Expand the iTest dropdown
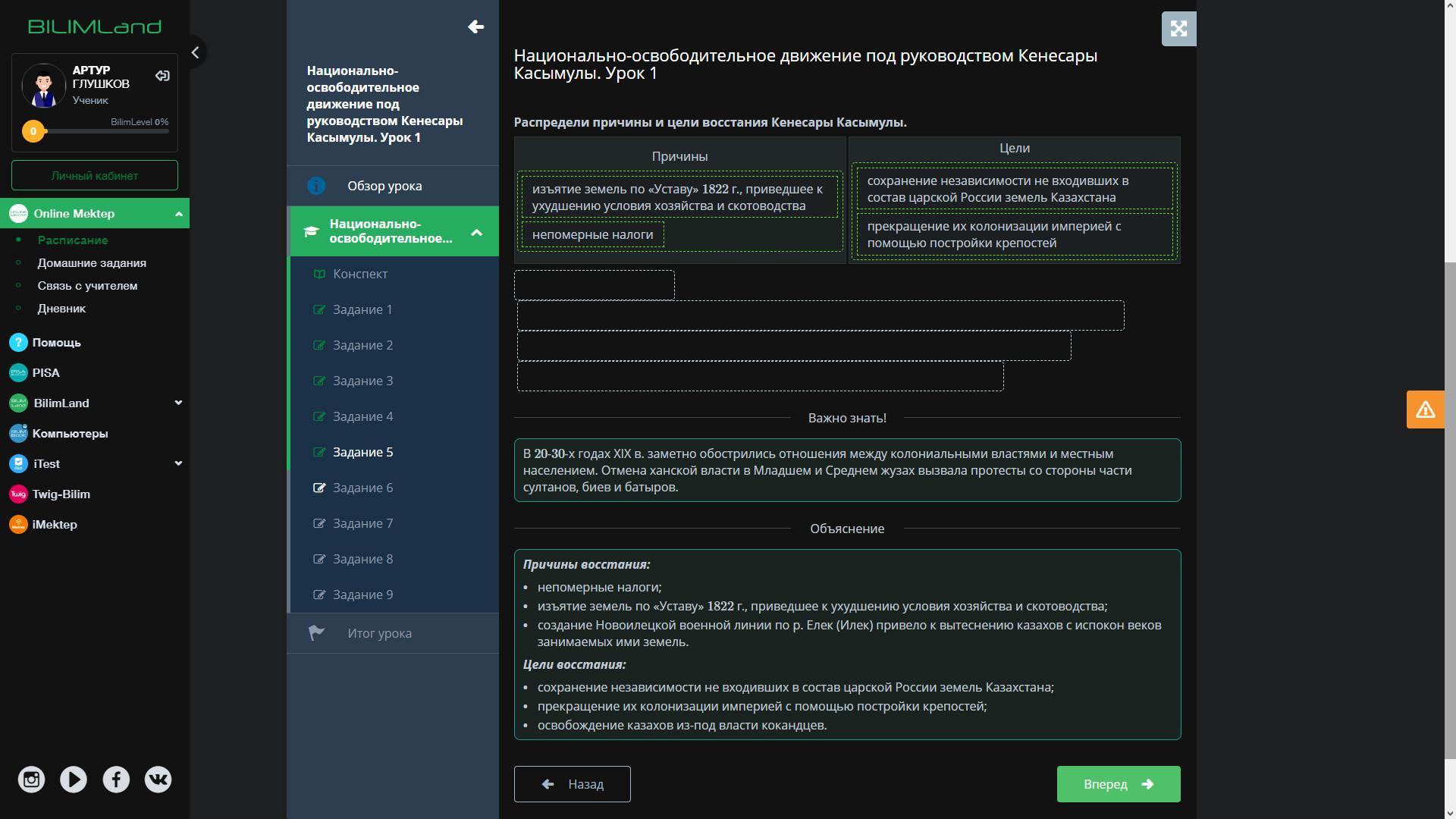This screenshot has height=819, width=1456. point(178,463)
